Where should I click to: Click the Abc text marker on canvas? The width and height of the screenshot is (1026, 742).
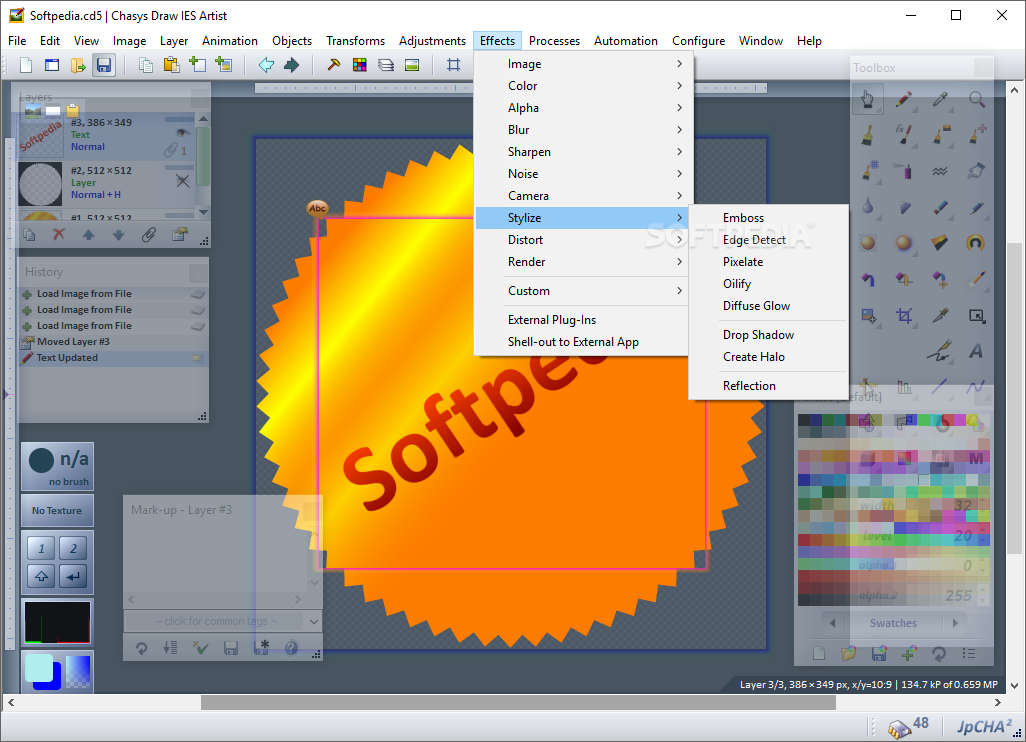tap(317, 208)
